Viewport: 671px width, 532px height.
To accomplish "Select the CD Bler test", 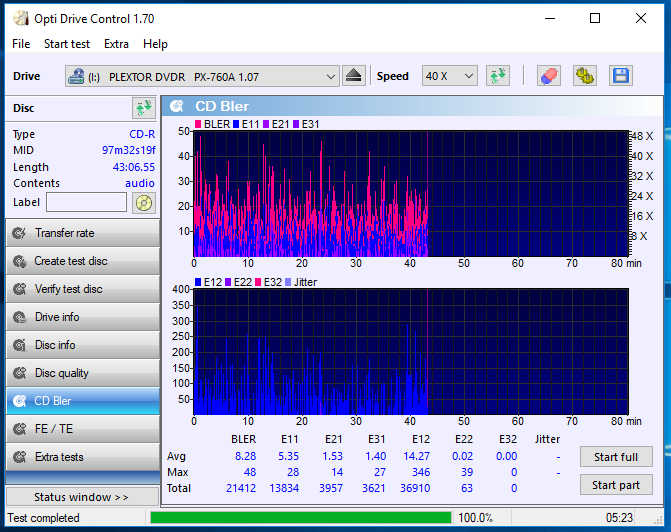I will click(x=83, y=401).
